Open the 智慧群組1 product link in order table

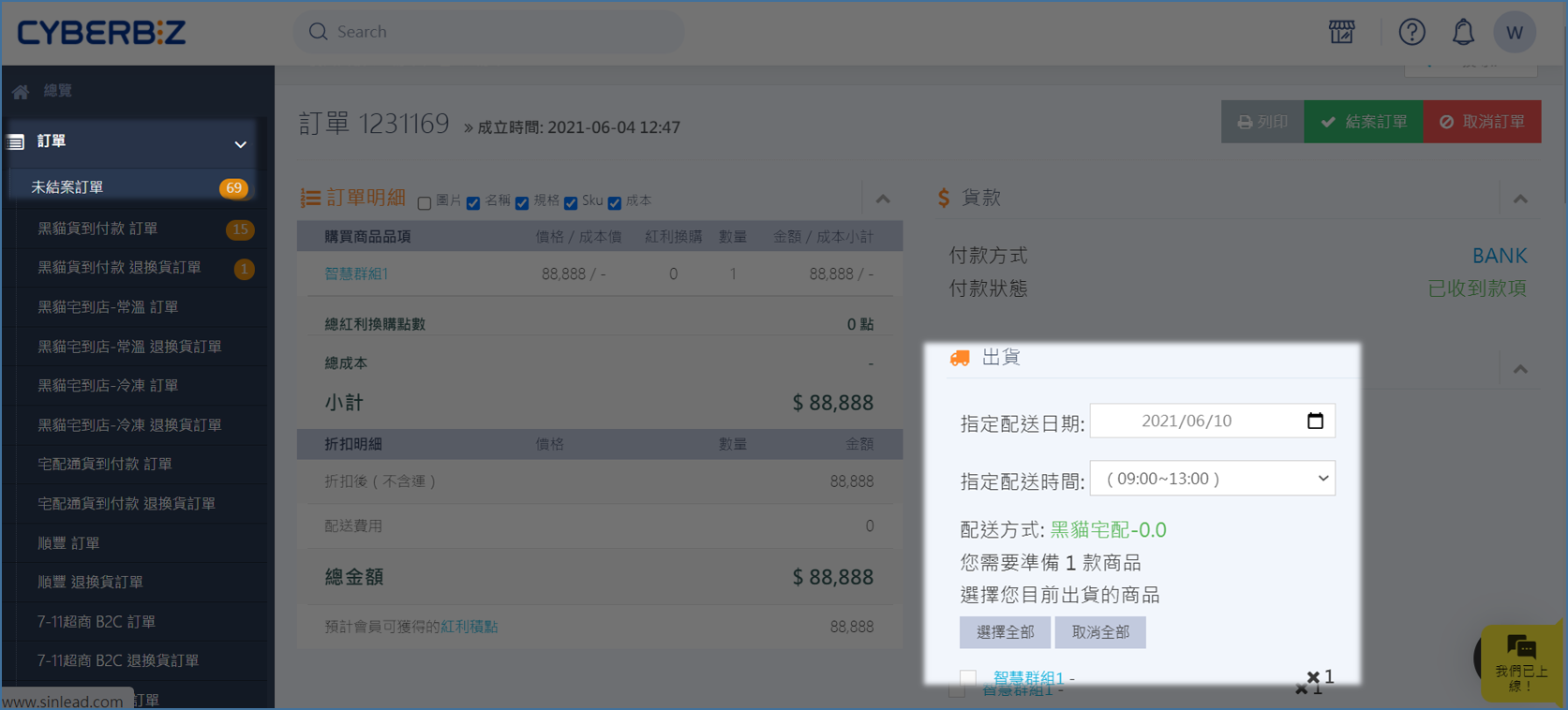click(356, 274)
